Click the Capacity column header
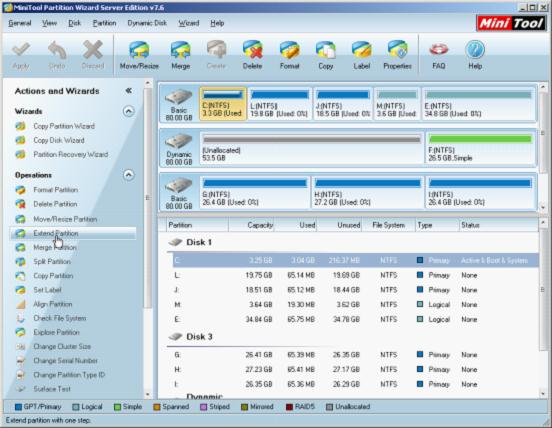The image size is (552, 428). click(x=251, y=225)
